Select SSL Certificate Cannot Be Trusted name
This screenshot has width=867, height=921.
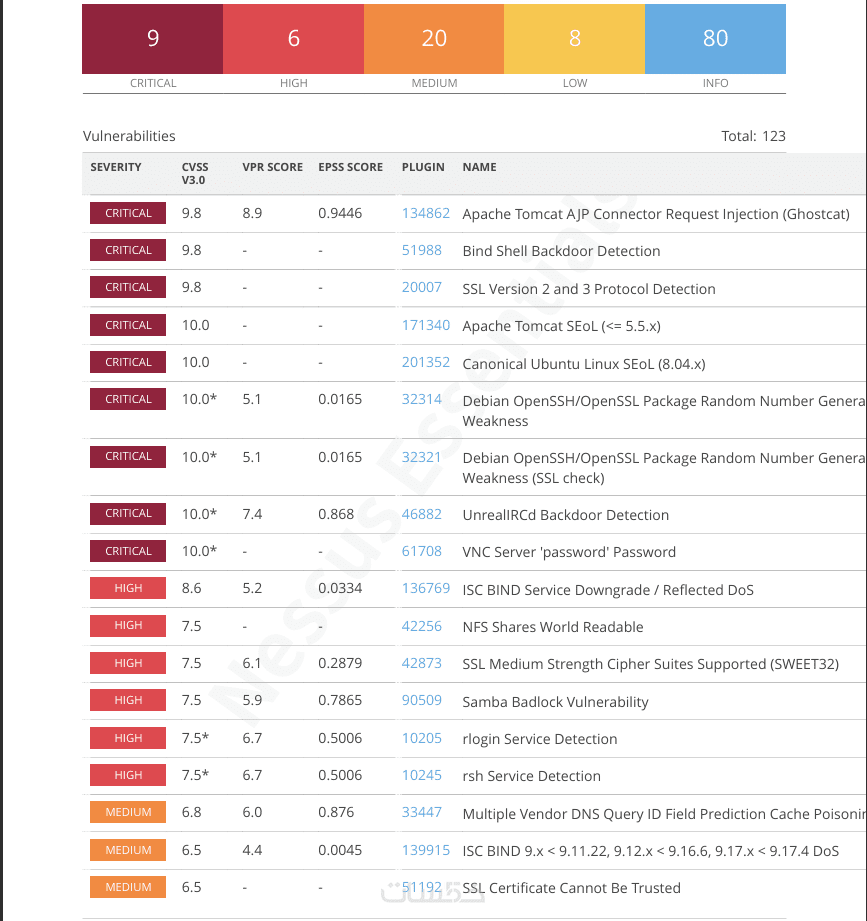point(572,888)
